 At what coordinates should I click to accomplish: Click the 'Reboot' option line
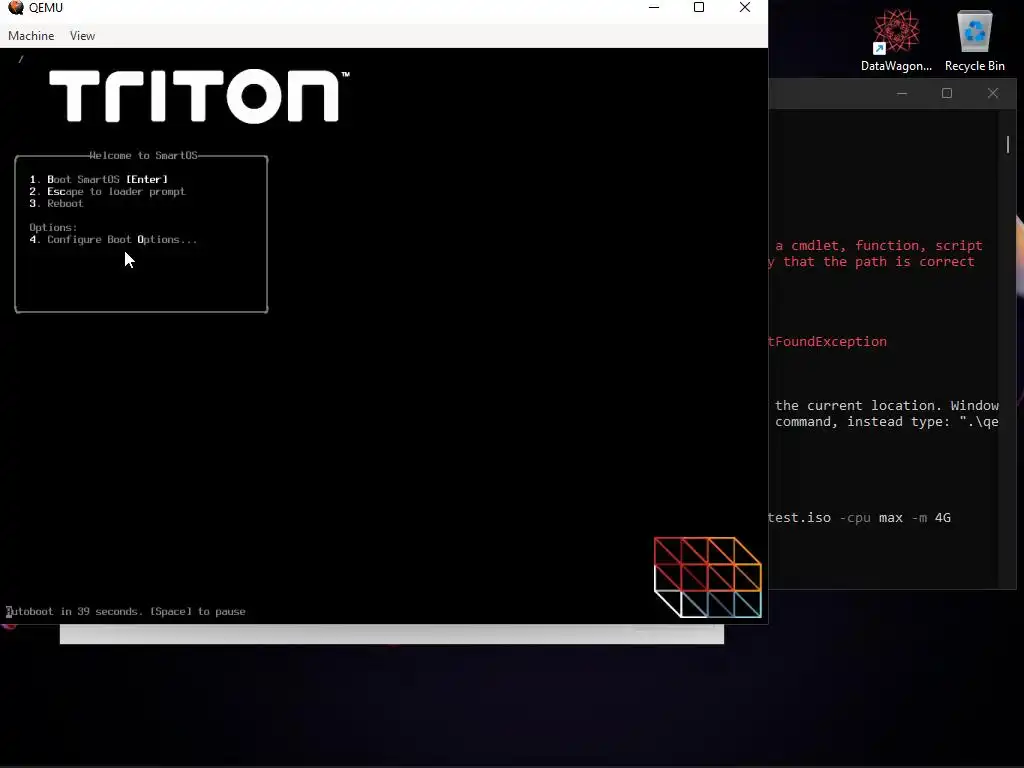[56, 203]
